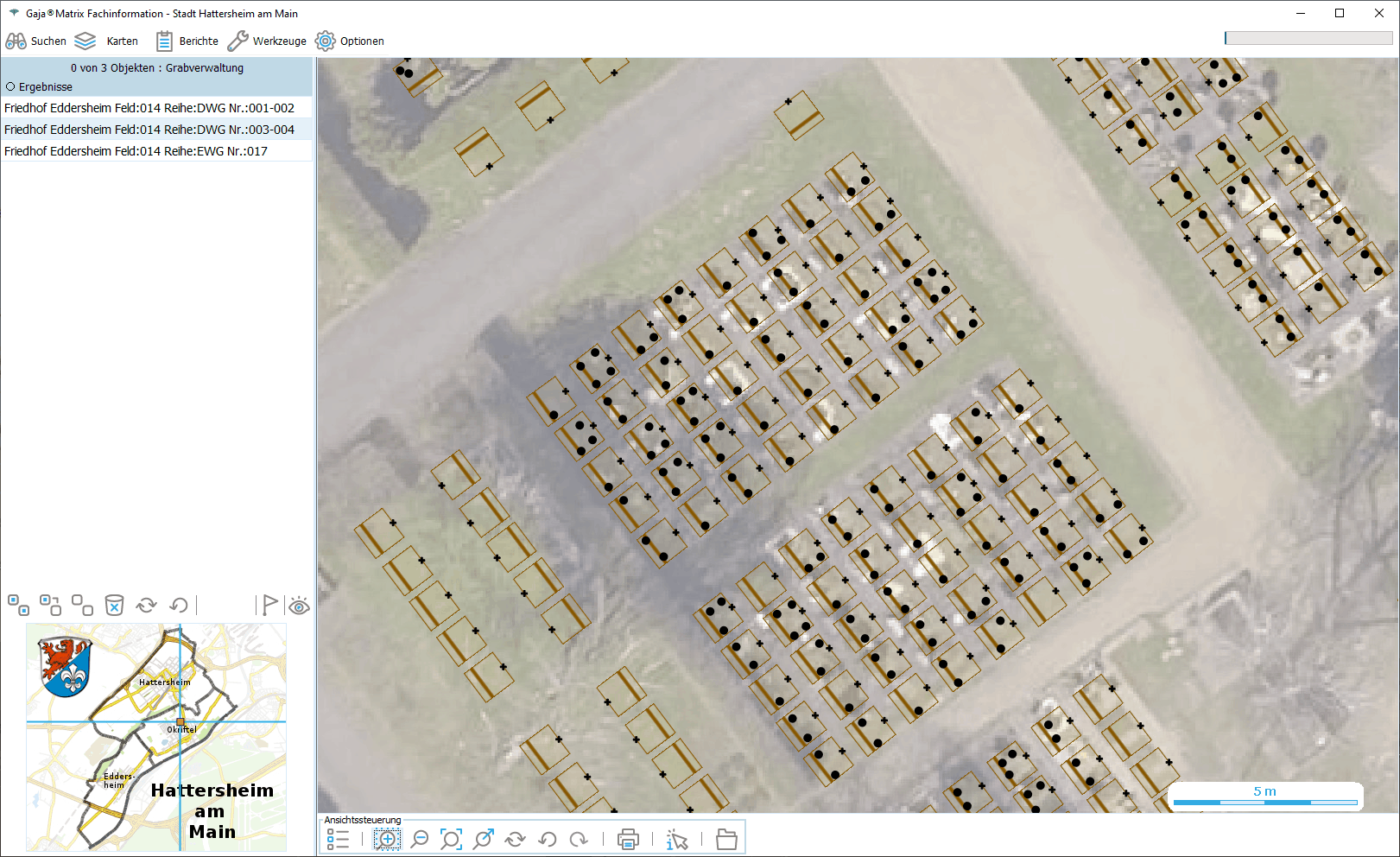Open the print map function
1400x857 pixels.
pos(628,839)
